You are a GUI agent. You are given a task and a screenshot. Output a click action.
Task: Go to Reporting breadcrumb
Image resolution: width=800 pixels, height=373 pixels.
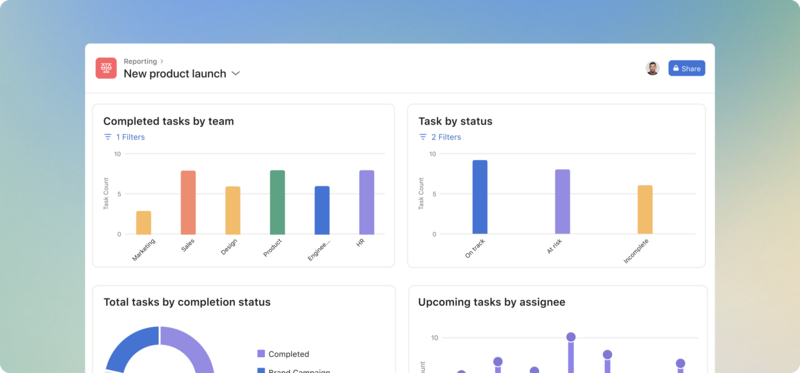(140, 61)
